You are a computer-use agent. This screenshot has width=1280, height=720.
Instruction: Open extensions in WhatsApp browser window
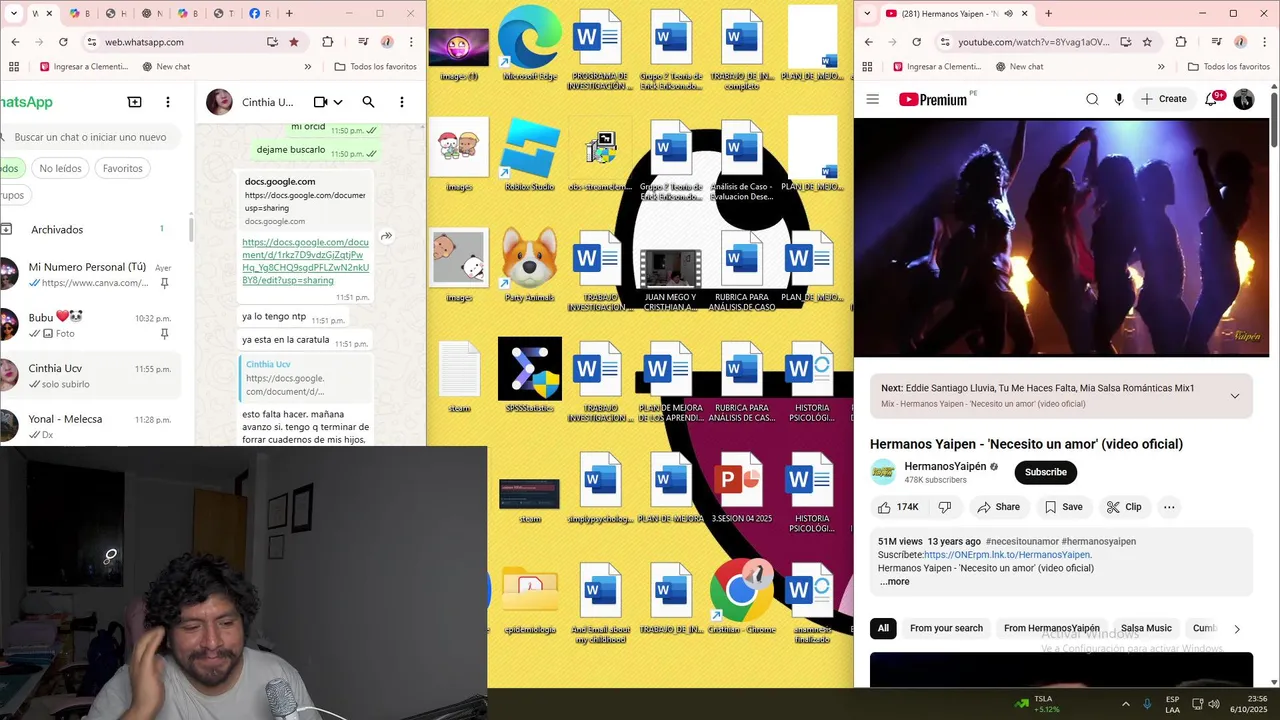pos(327,42)
